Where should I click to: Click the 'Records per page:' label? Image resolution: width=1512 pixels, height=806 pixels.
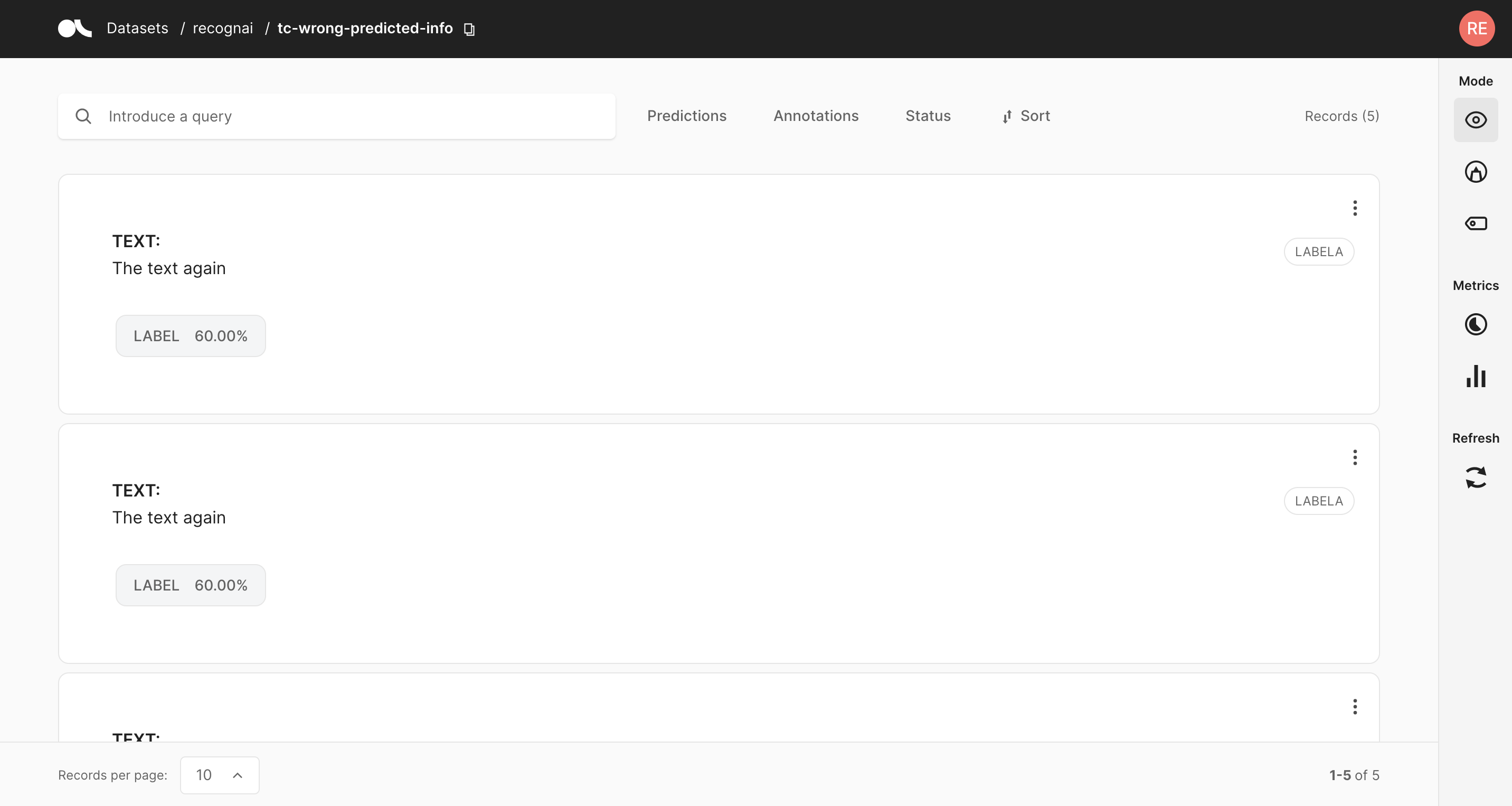[x=112, y=775]
